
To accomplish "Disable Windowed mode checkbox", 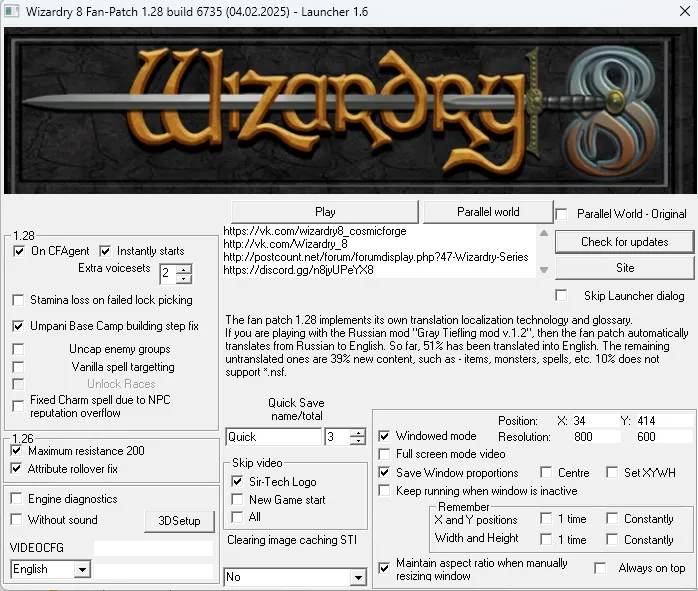I will [384, 436].
